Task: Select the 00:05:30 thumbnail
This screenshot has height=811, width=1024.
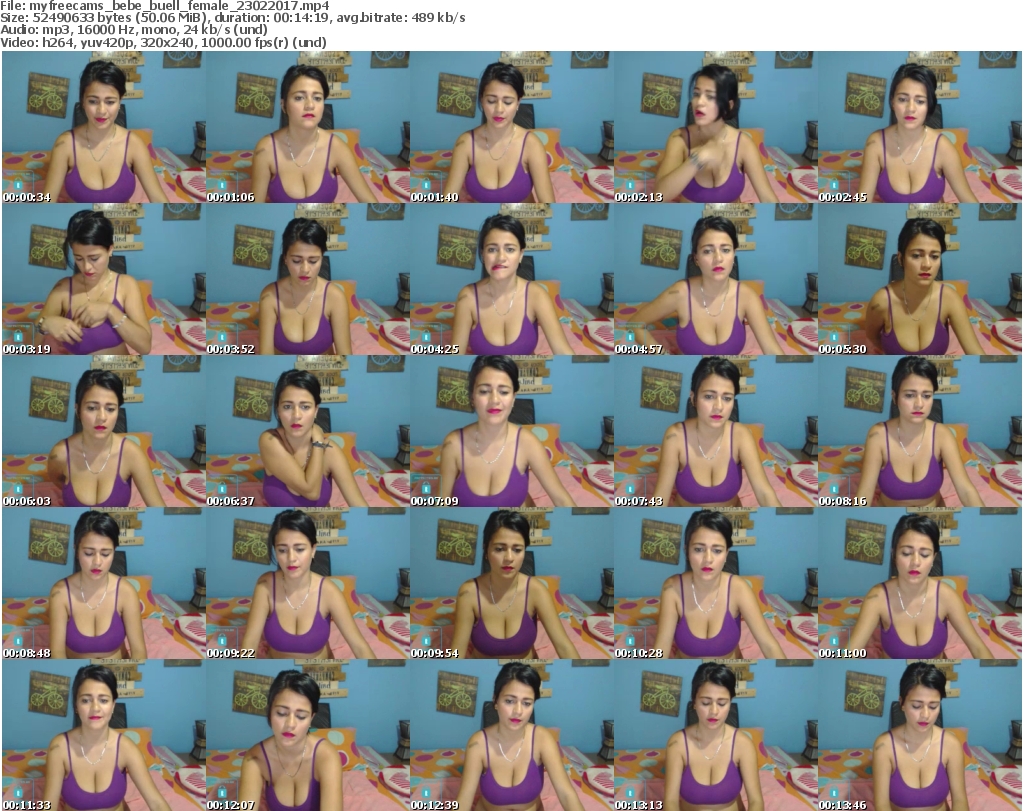Action: click(x=920, y=279)
